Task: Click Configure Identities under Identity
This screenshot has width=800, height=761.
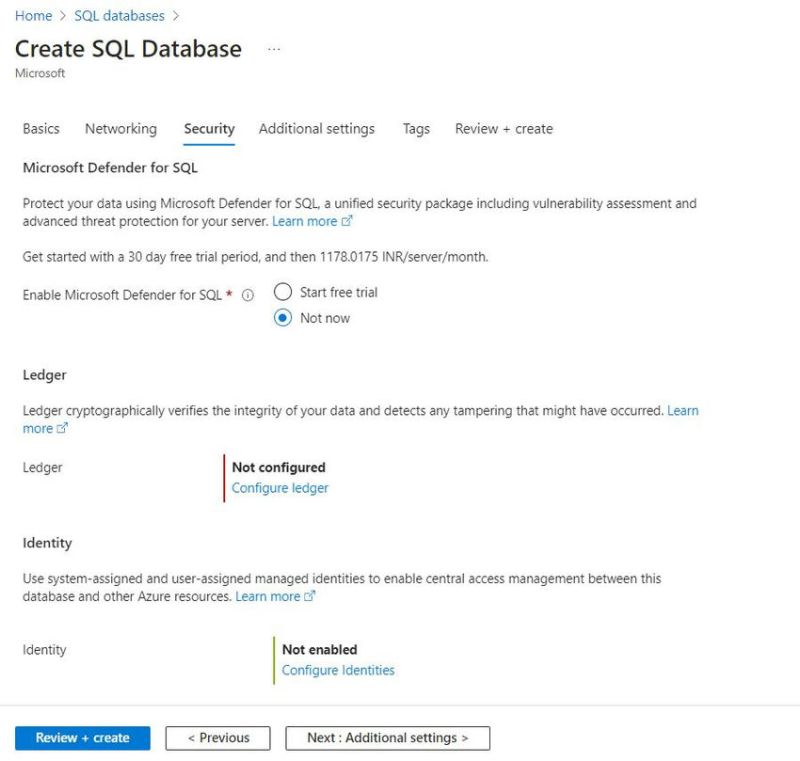Action: pos(339,670)
